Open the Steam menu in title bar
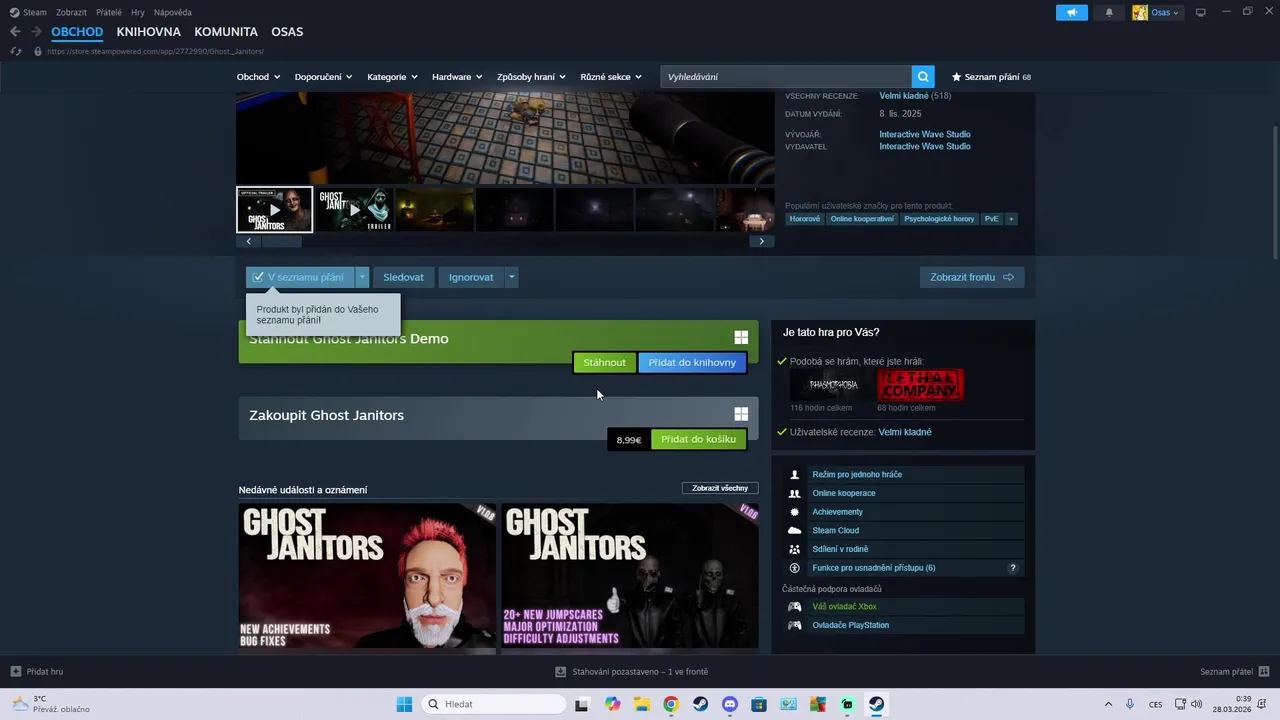This screenshot has height=720, width=1280. click(35, 12)
